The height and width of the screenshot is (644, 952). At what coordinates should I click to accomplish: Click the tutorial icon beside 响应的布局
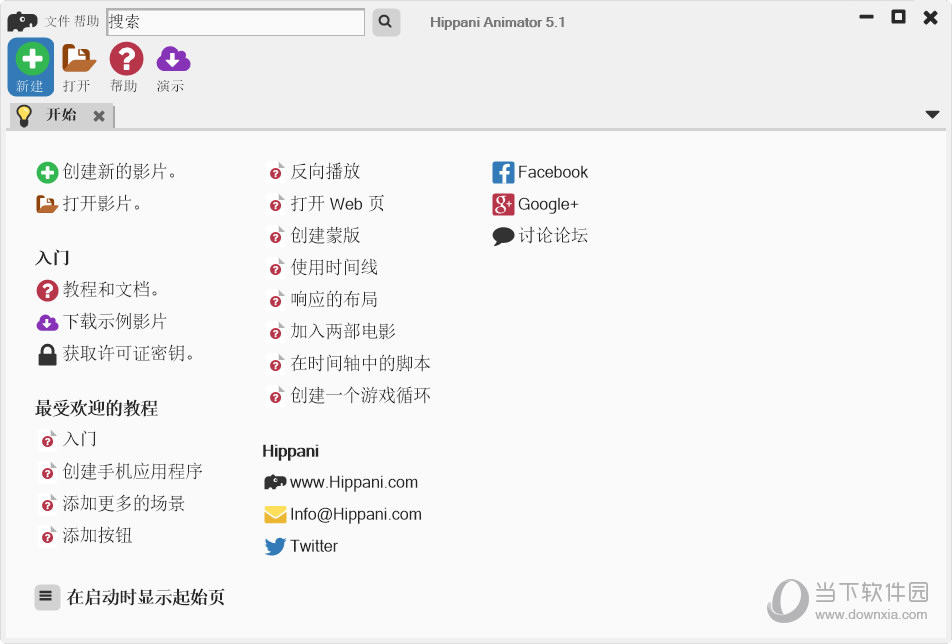point(276,300)
